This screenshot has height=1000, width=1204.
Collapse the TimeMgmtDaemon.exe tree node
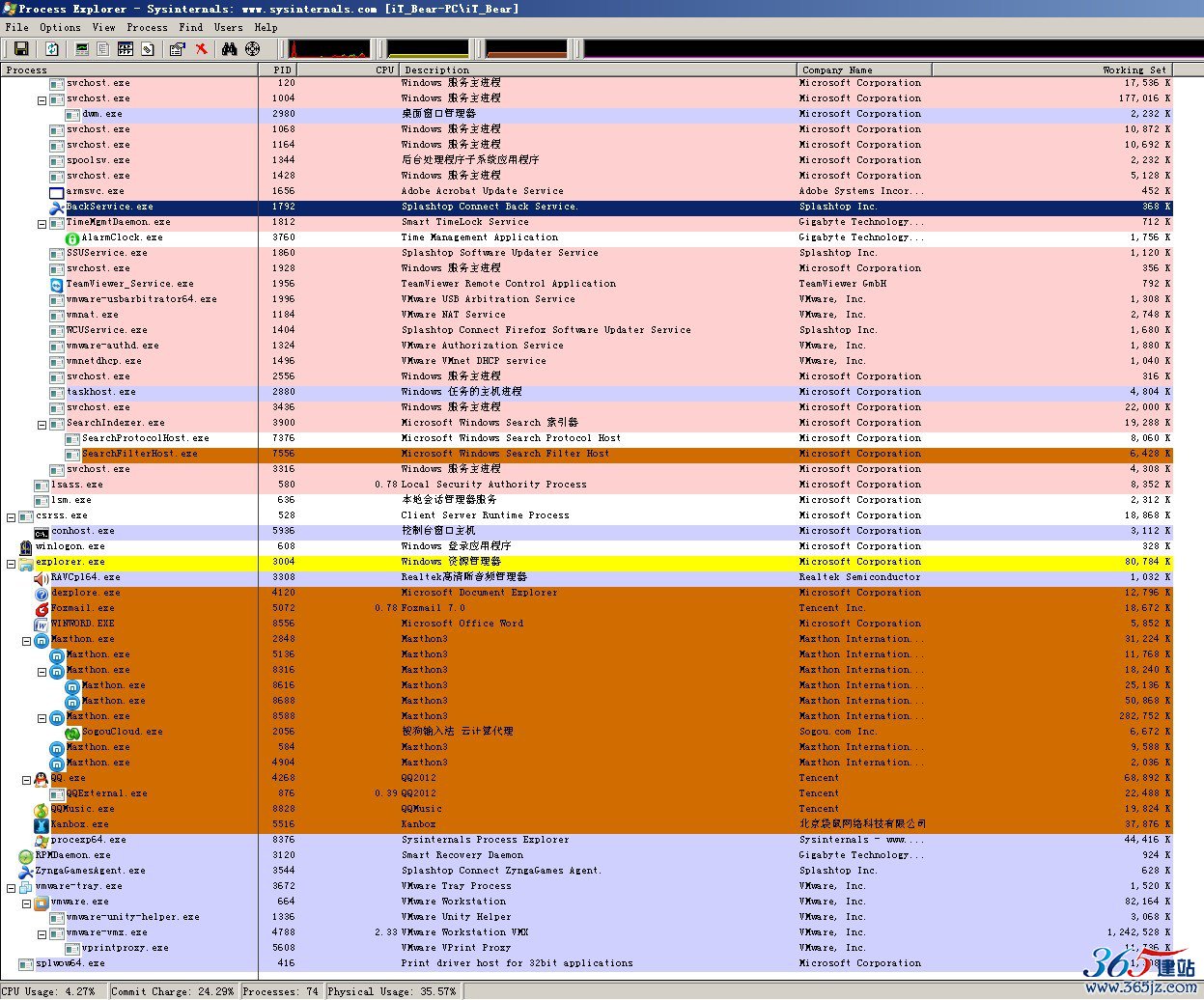42,223
